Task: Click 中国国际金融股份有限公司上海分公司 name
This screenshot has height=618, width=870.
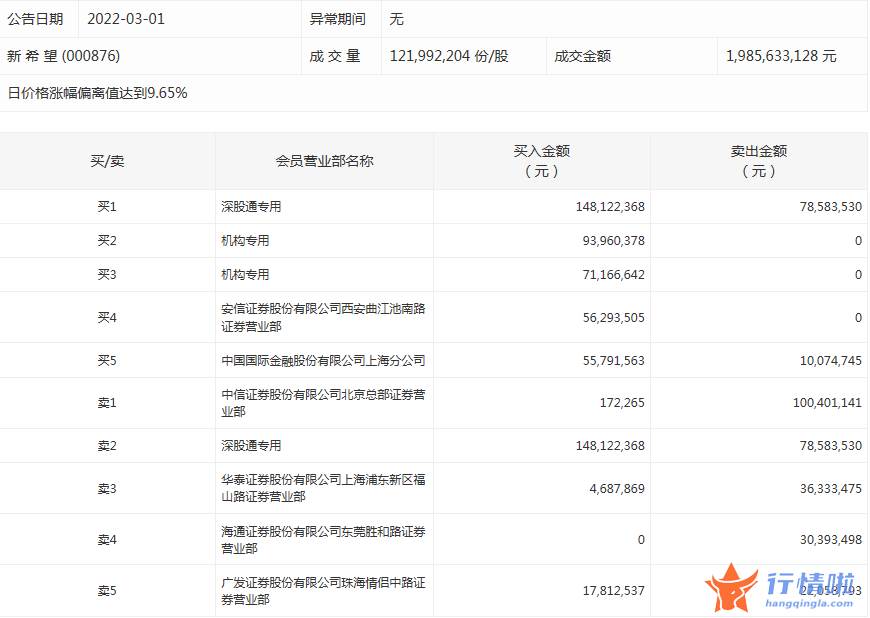Action: pyautogui.click(x=323, y=361)
